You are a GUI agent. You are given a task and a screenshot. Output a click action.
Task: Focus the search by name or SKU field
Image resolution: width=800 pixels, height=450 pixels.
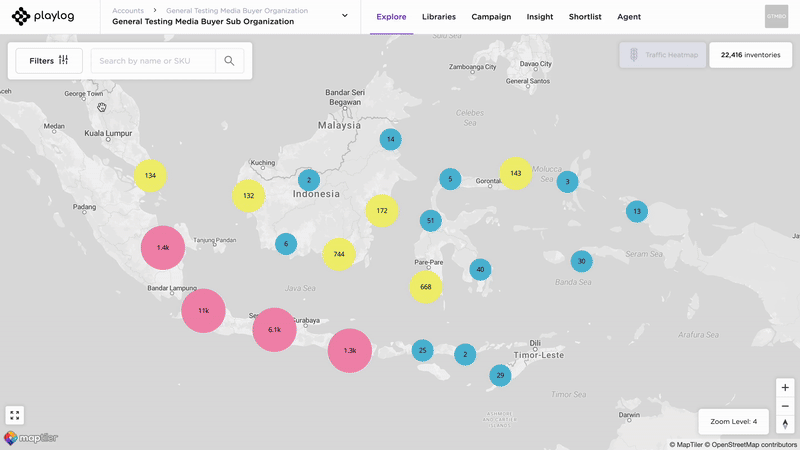click(152, 61)
